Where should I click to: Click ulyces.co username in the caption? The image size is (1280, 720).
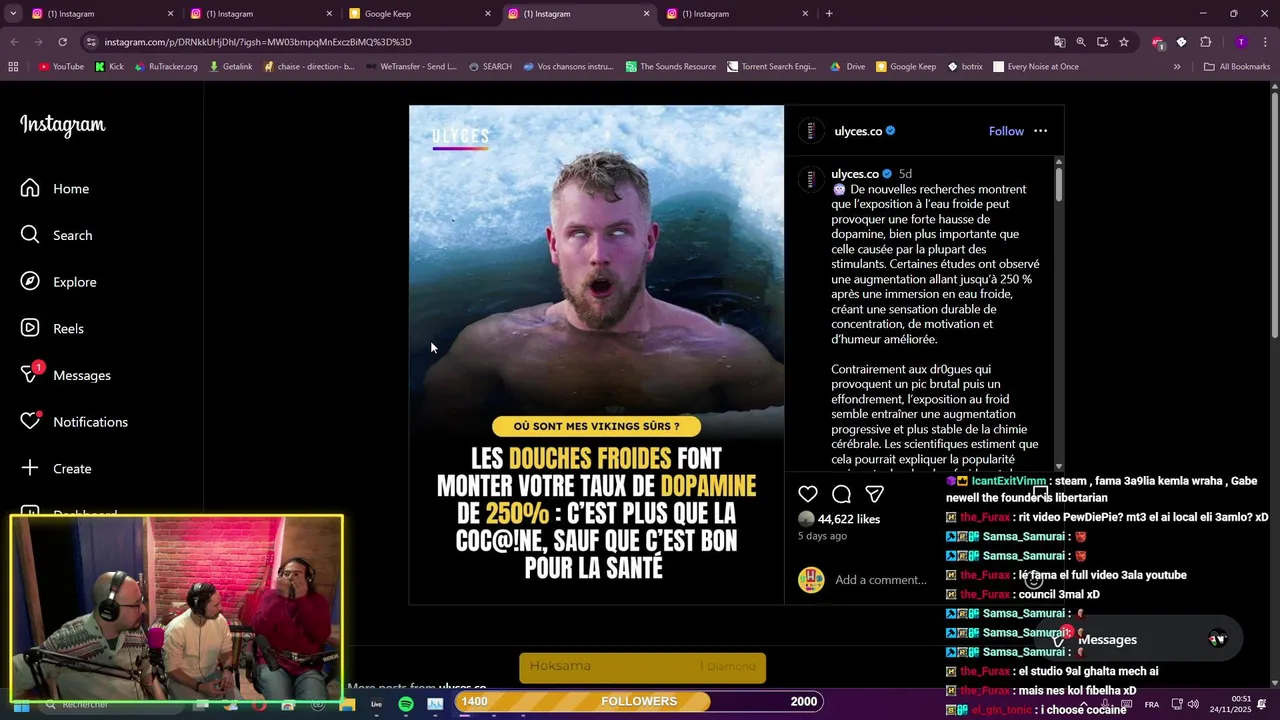[x=855, y=174]
